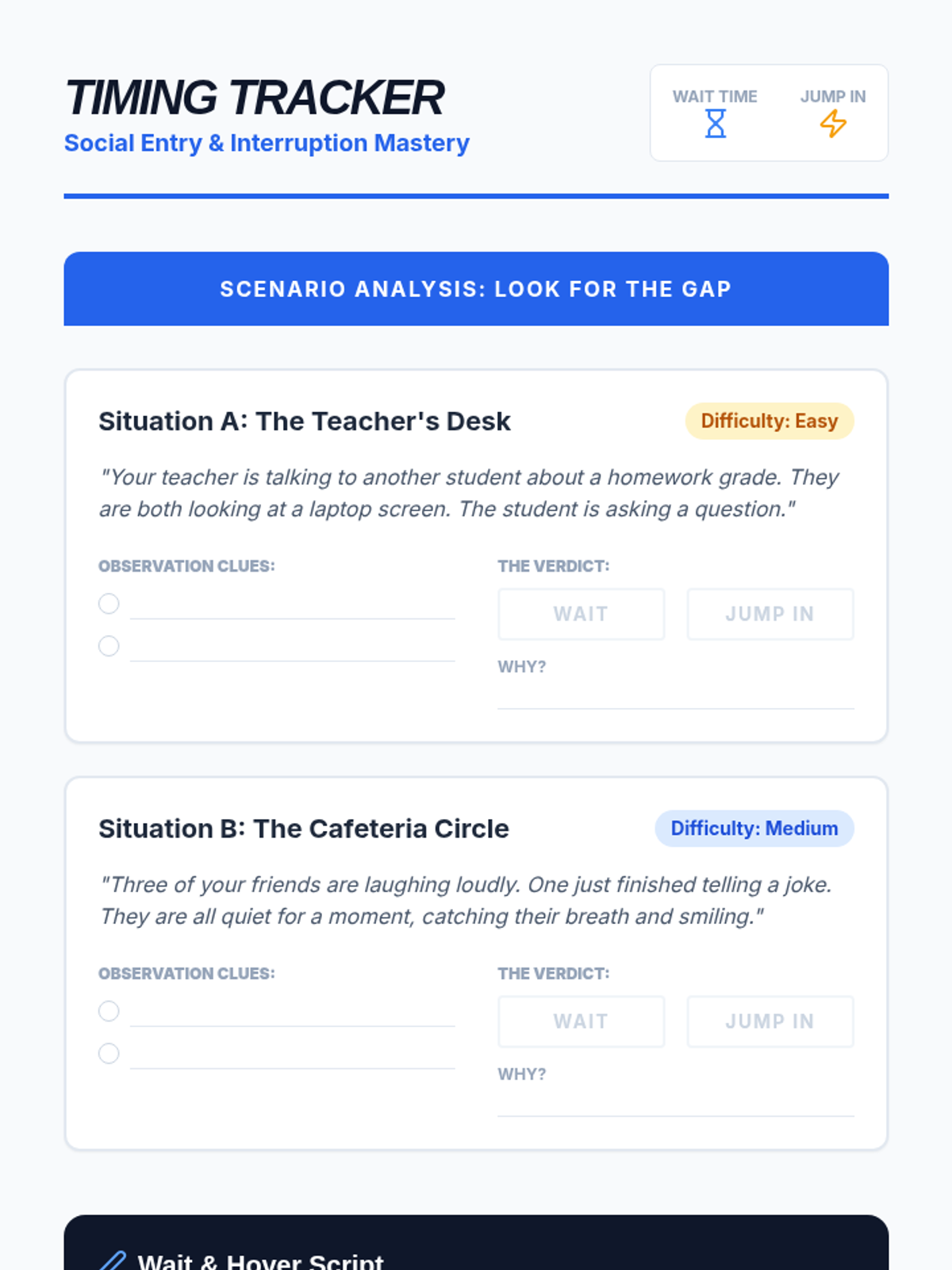952x1270 pixels.
Task: Select second observation clue circle in Situation A
Action: [109, 646]
